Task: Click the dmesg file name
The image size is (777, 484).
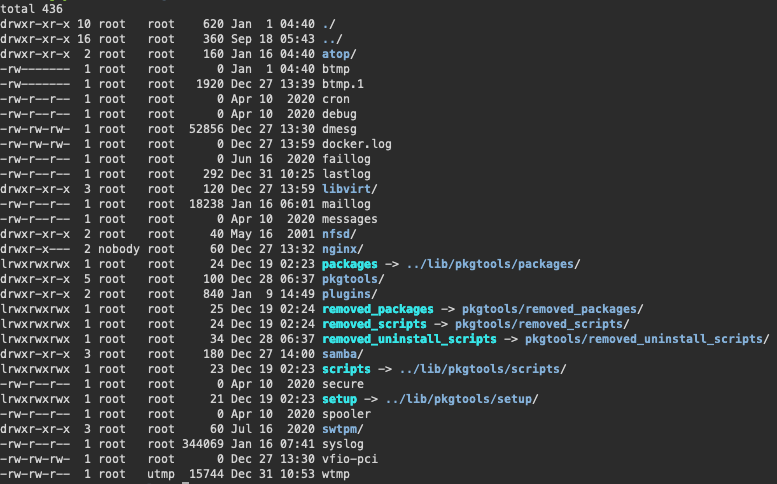Action: [x=339, y=129]
